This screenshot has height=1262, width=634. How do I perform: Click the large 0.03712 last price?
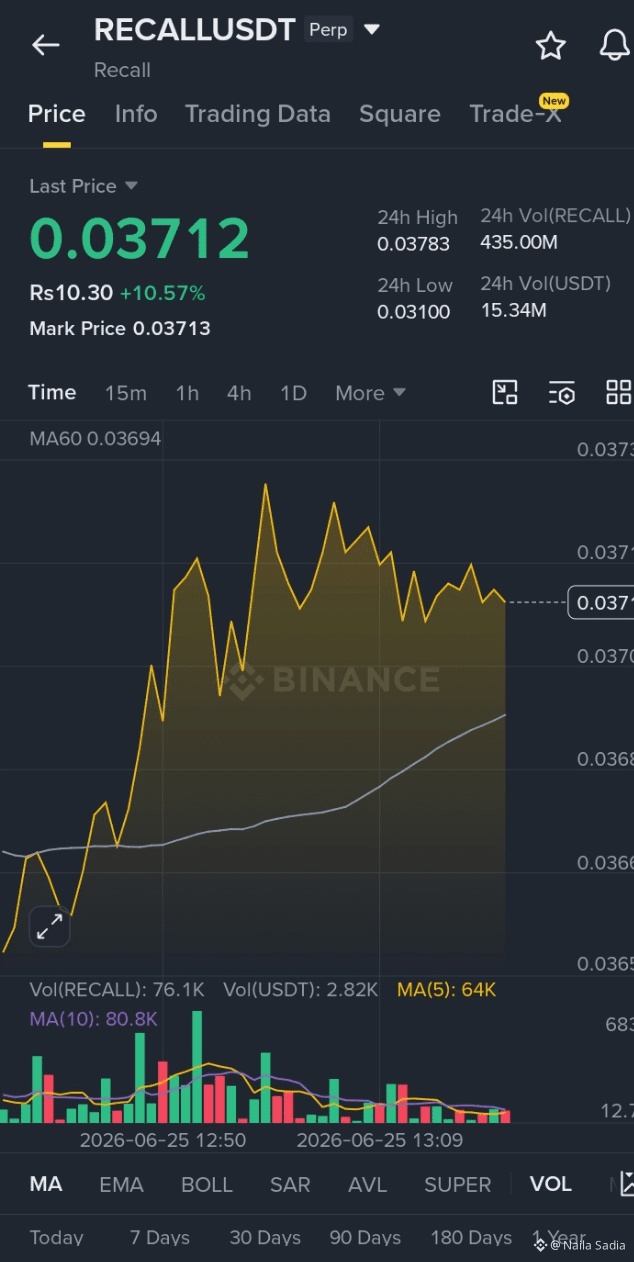tap(139, 239)
